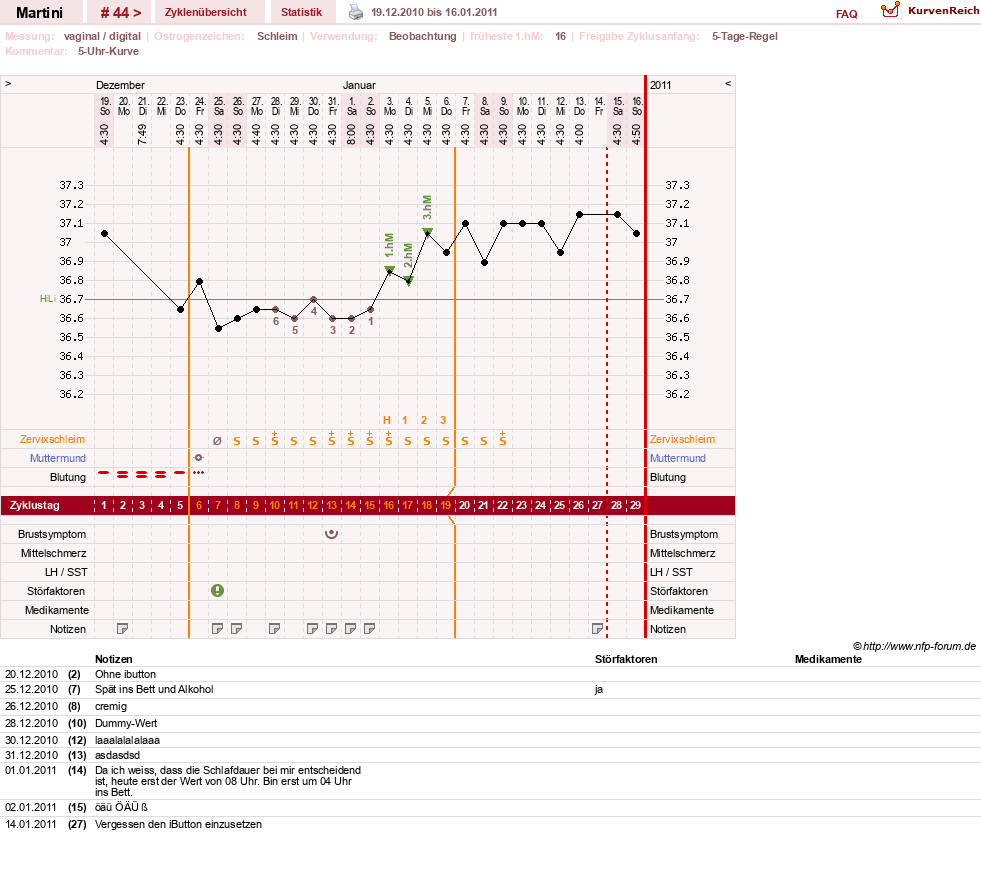Click the Ø cervical mucus symbol on day 7
This screenshot has width=981, height=887.
click(217, 440)
